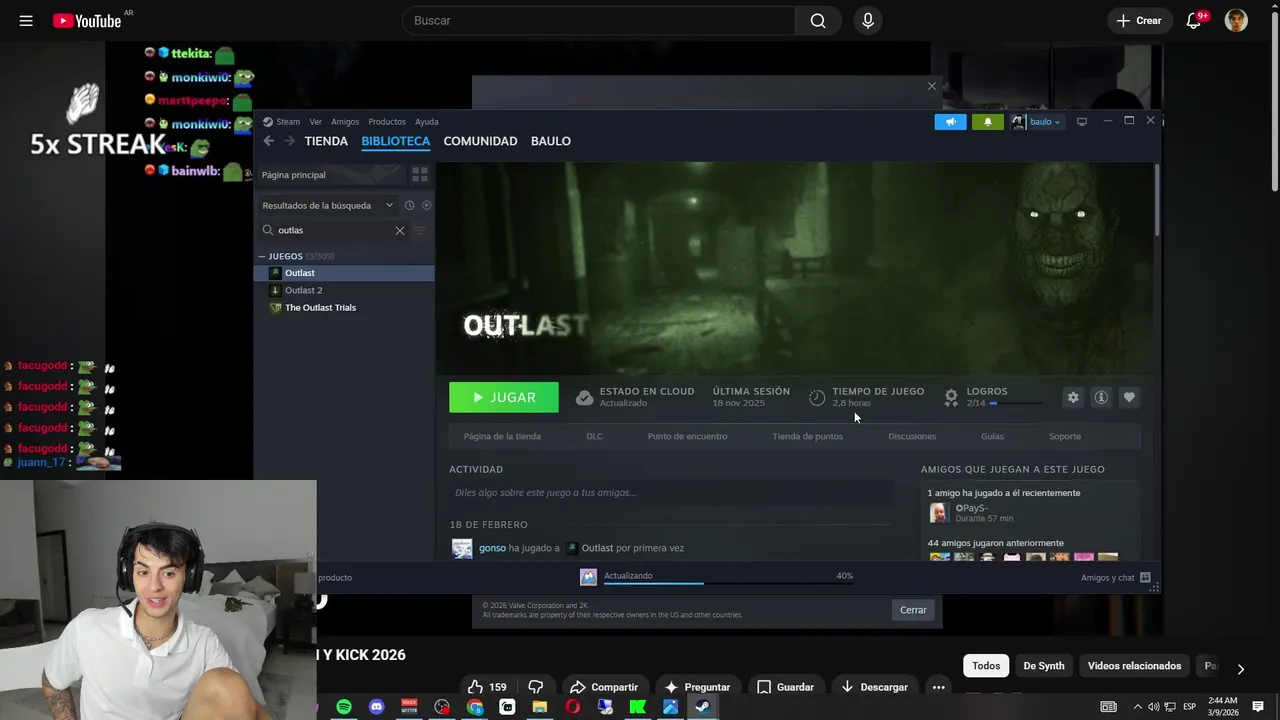Show Outlast game info icon
The width and height of the screenshot is (1280, 720).
[x=1101, y=397]
